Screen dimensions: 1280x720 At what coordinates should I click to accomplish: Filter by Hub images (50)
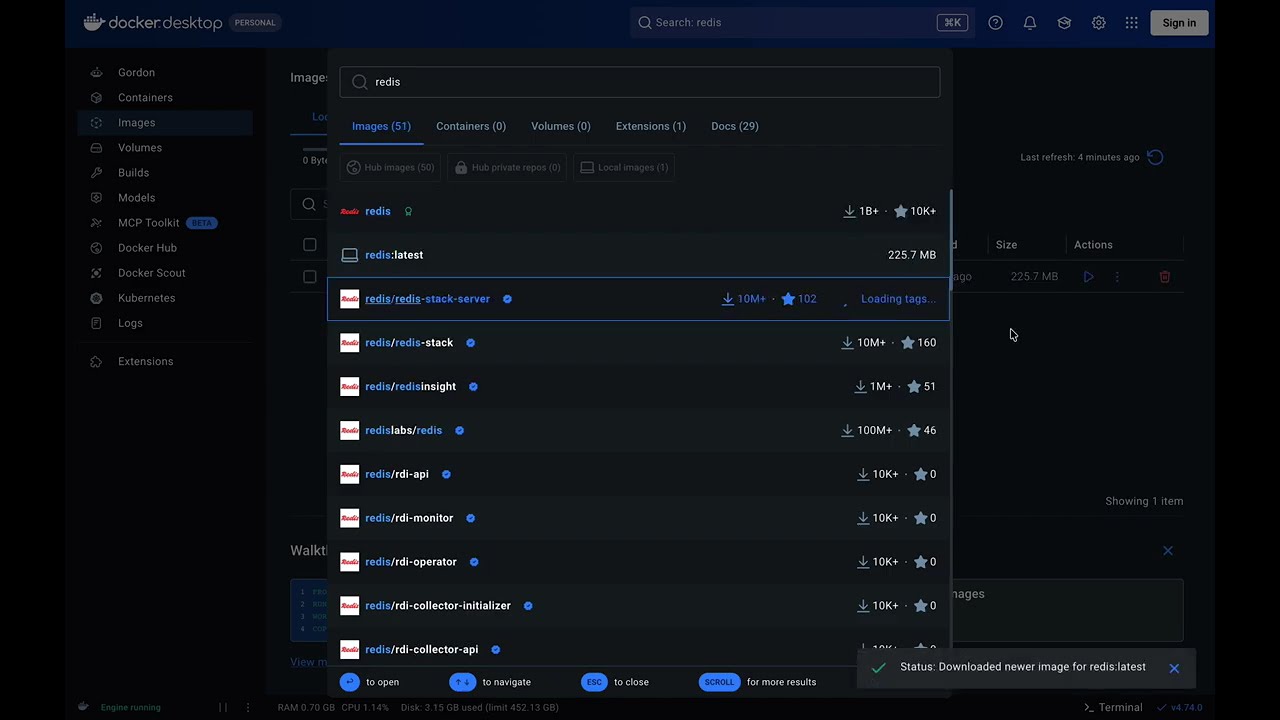click(390, 167)
